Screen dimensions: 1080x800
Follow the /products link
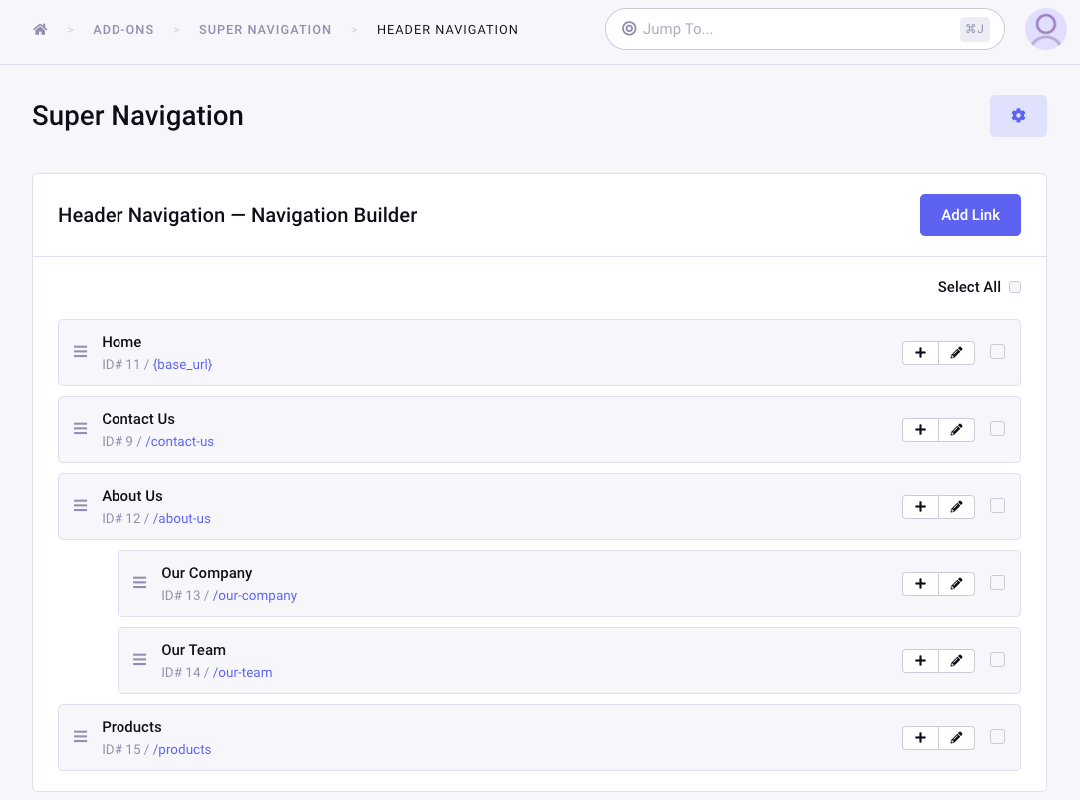point(182,750)
